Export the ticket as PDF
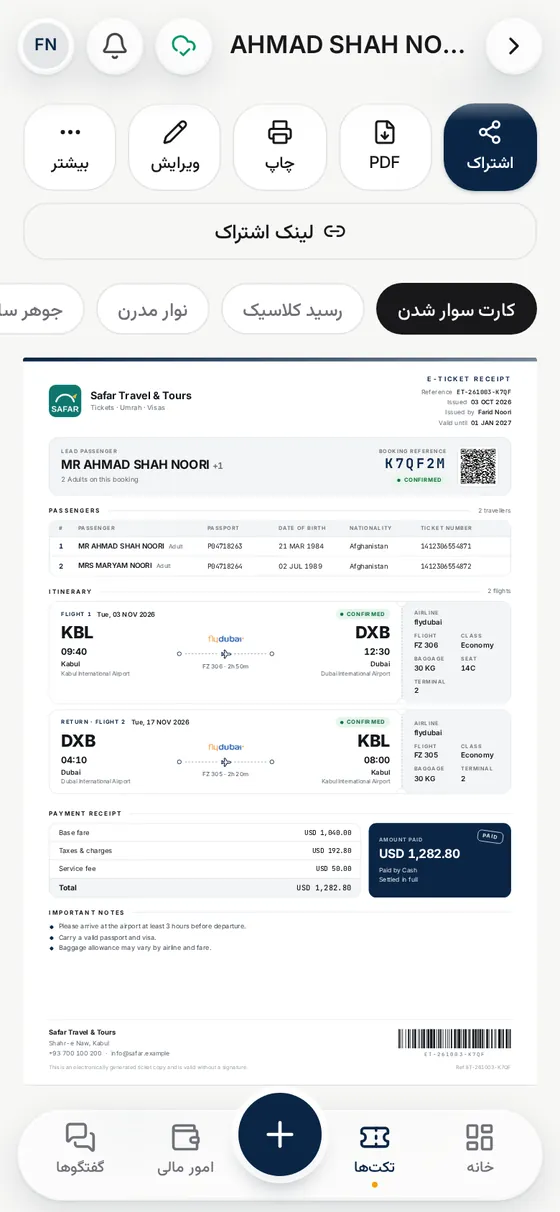 click(385, 147)
